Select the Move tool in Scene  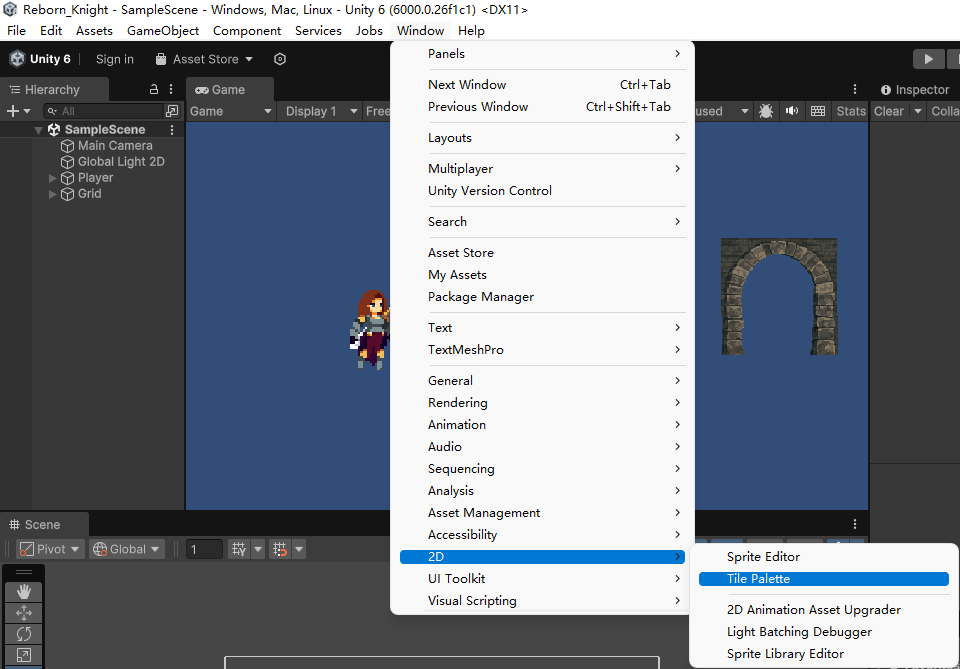[24, 613]
